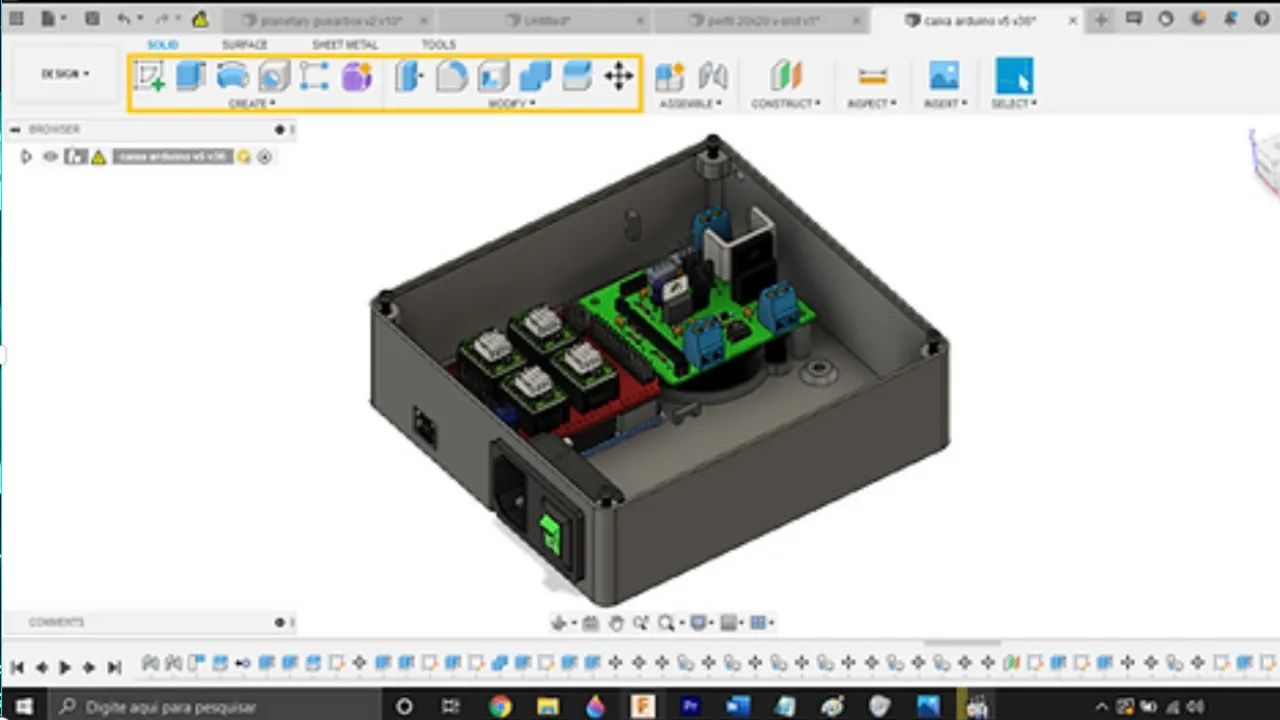Click the Extrude tool icon
The width and height of the screenshot is (1280, 720).
click(x=191, y=77)
